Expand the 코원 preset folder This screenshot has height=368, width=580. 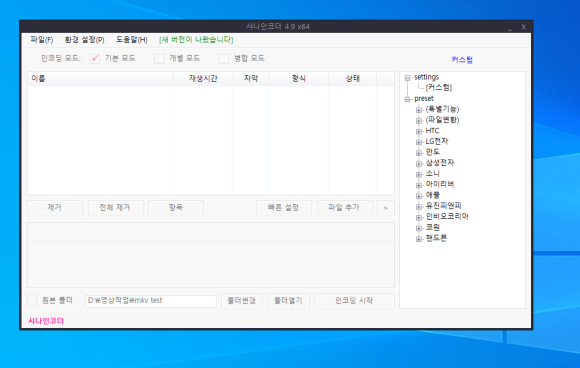pyautogui.click(x=419, y=228)
